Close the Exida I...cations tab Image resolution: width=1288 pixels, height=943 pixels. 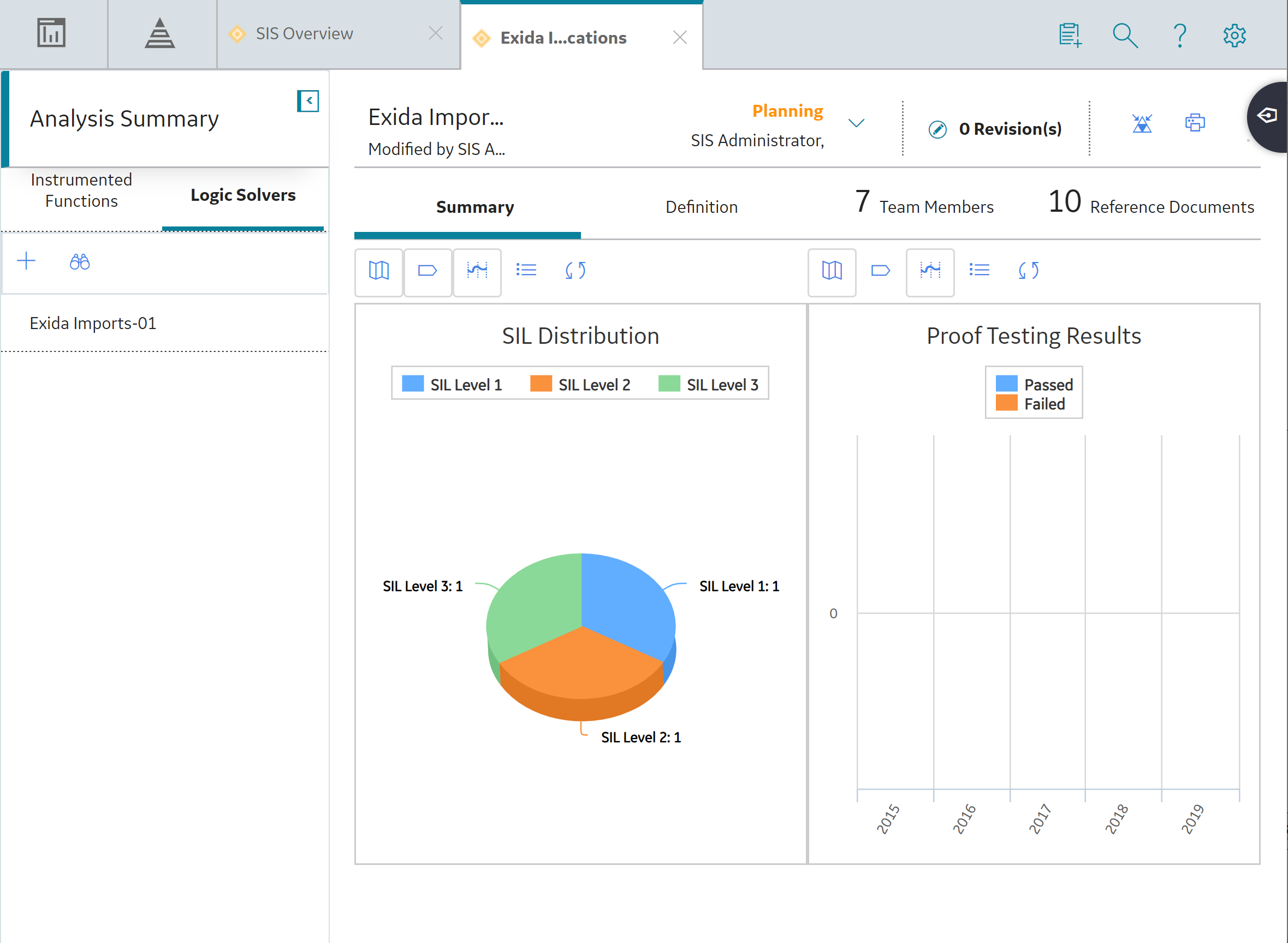680,38
